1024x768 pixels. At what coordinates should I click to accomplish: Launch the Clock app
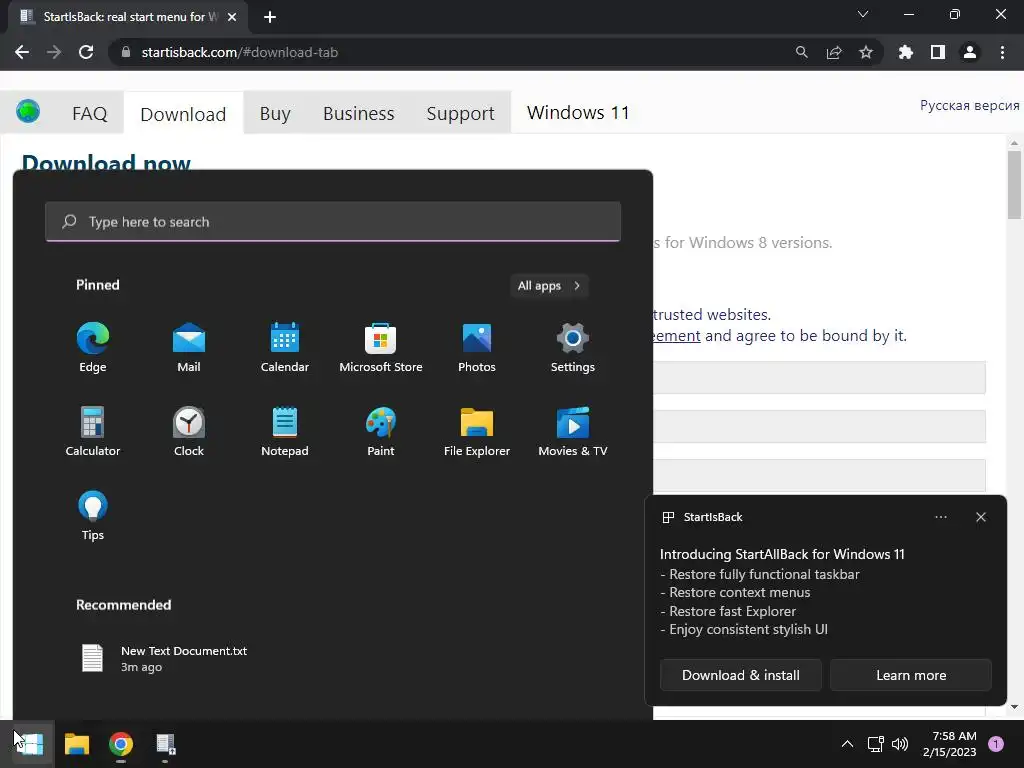point(189,431)
